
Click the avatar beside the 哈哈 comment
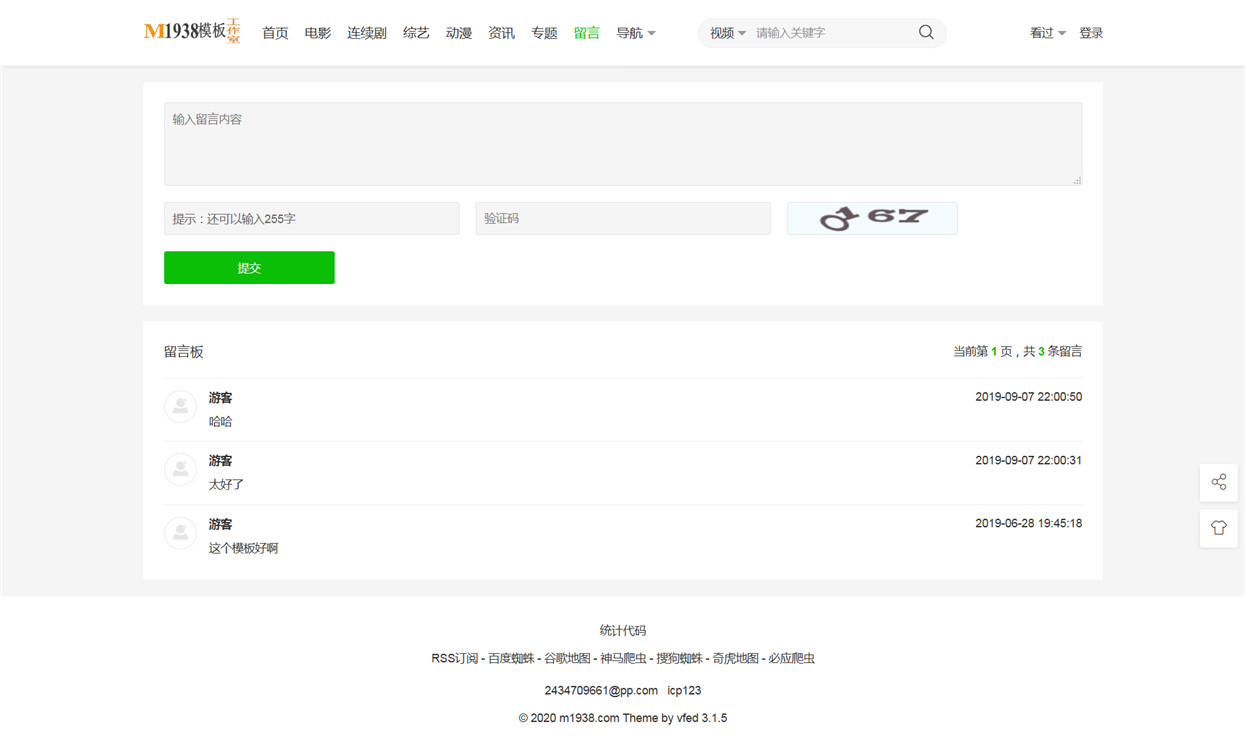point(180,406)
